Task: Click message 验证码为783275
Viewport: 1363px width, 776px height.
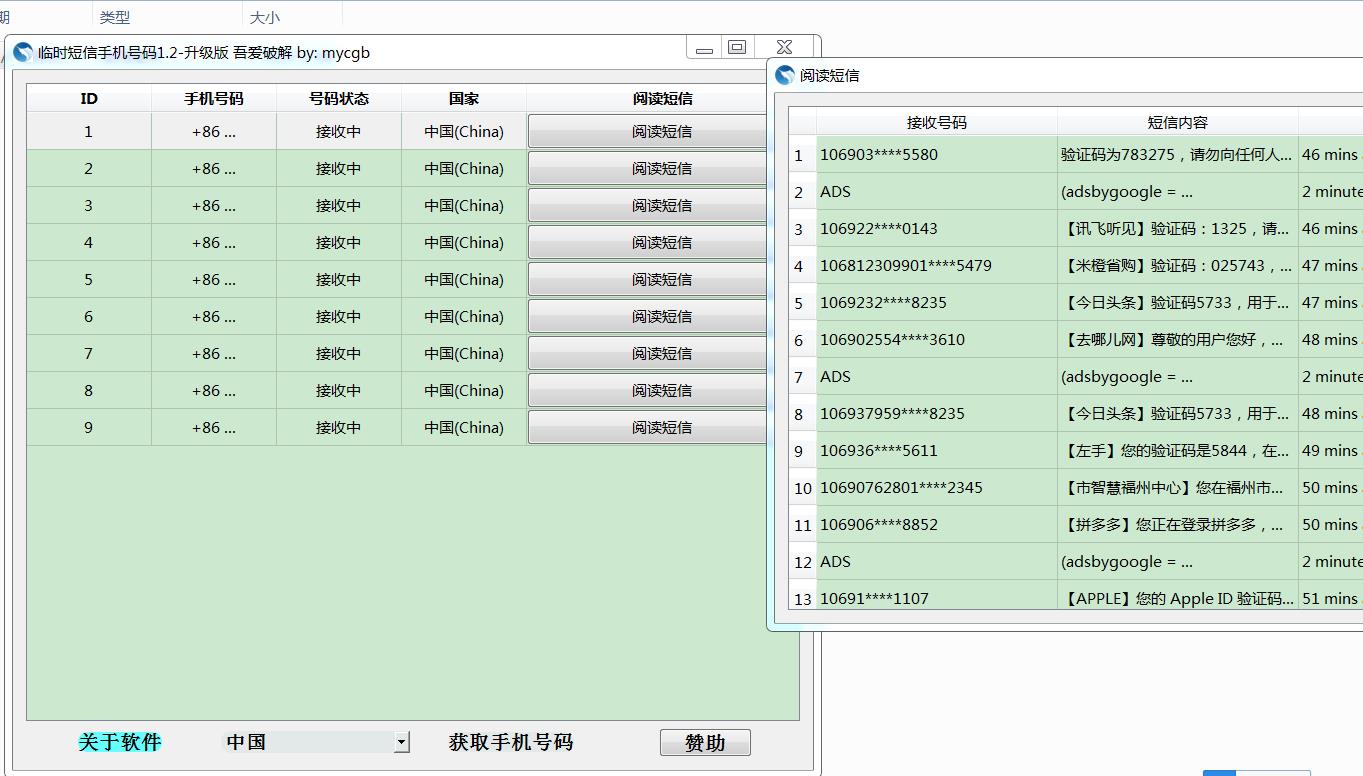Action: click(1177, 155)
